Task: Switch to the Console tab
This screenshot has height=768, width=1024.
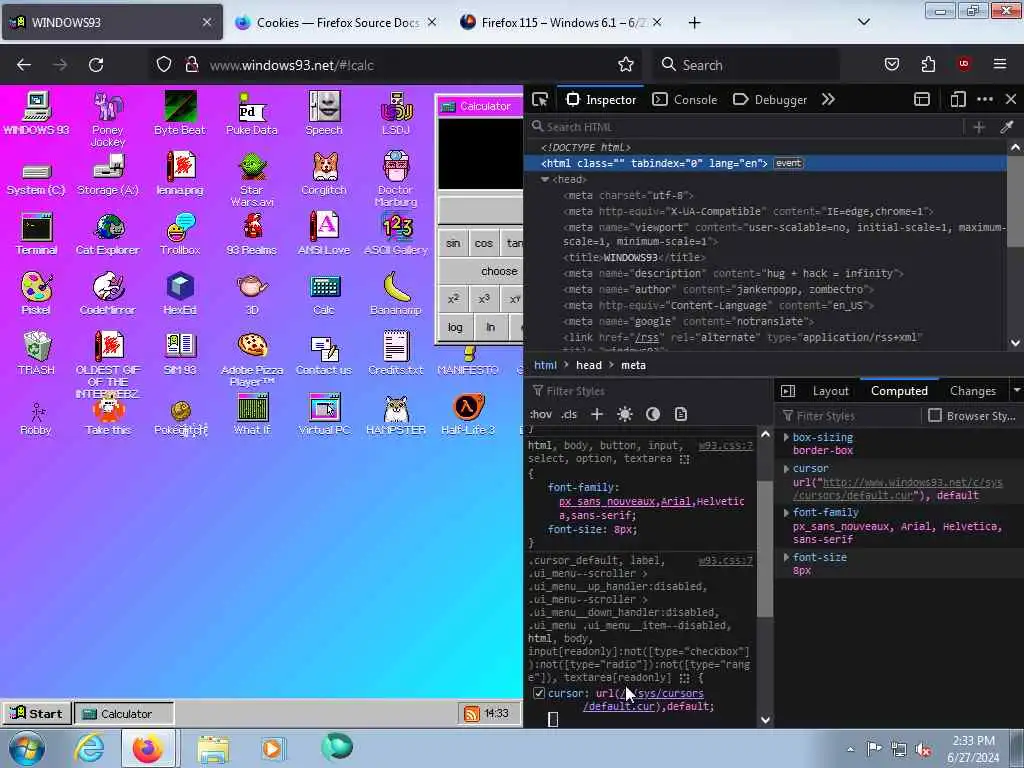Action: coord(685,99)
